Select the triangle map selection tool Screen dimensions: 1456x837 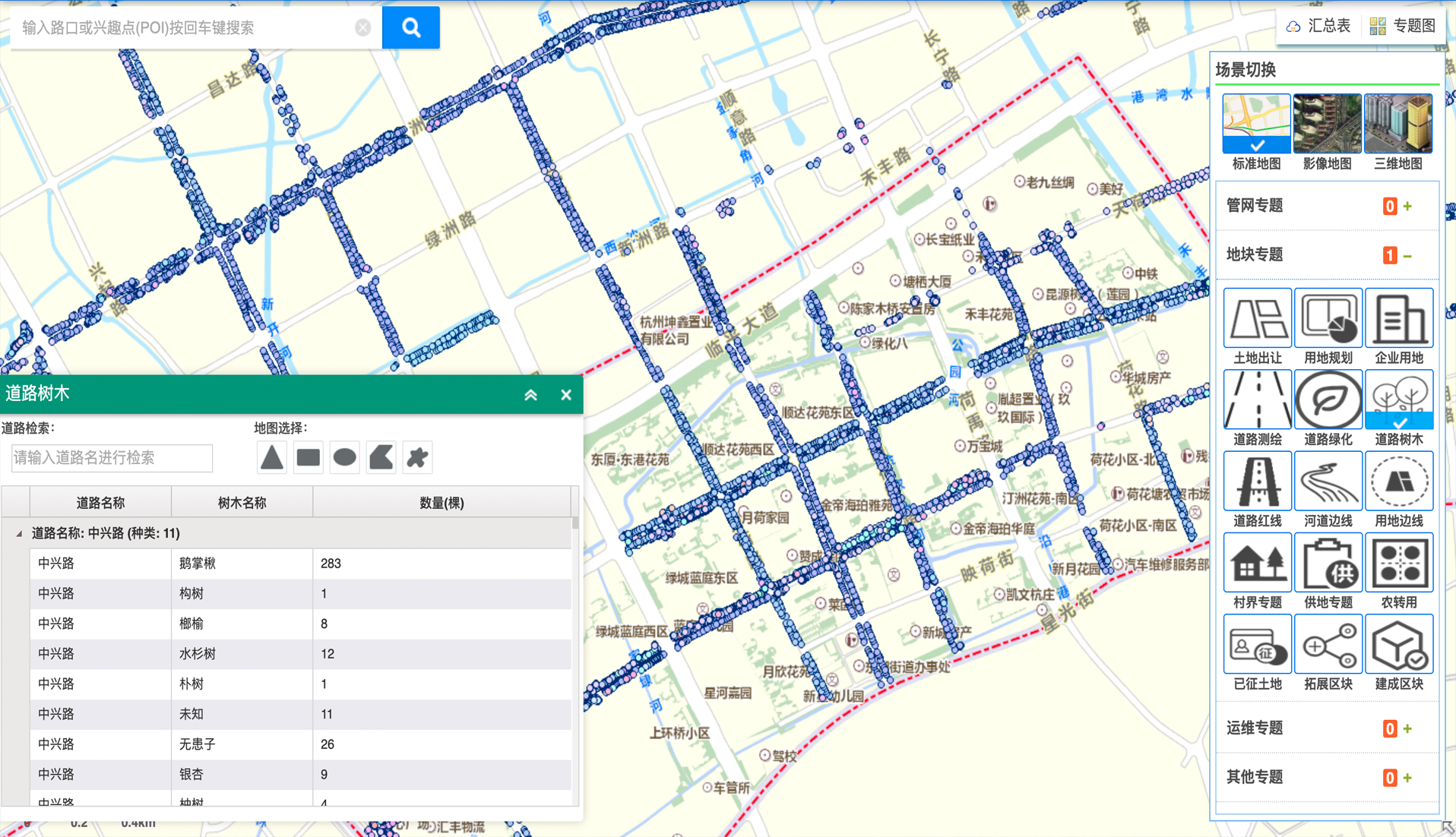point(271,457)
